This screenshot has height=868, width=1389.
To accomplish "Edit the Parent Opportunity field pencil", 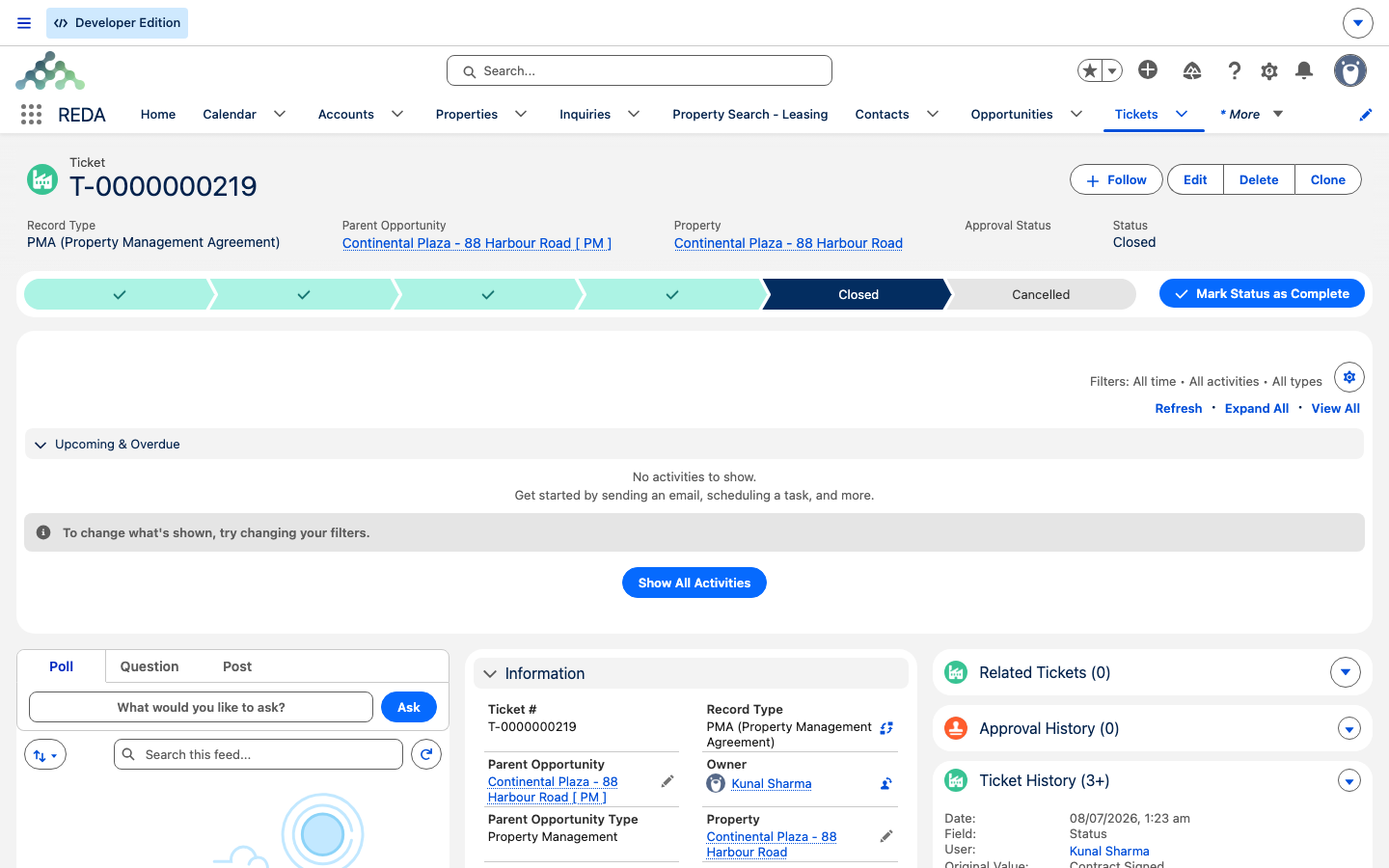I will pos(667,782).
